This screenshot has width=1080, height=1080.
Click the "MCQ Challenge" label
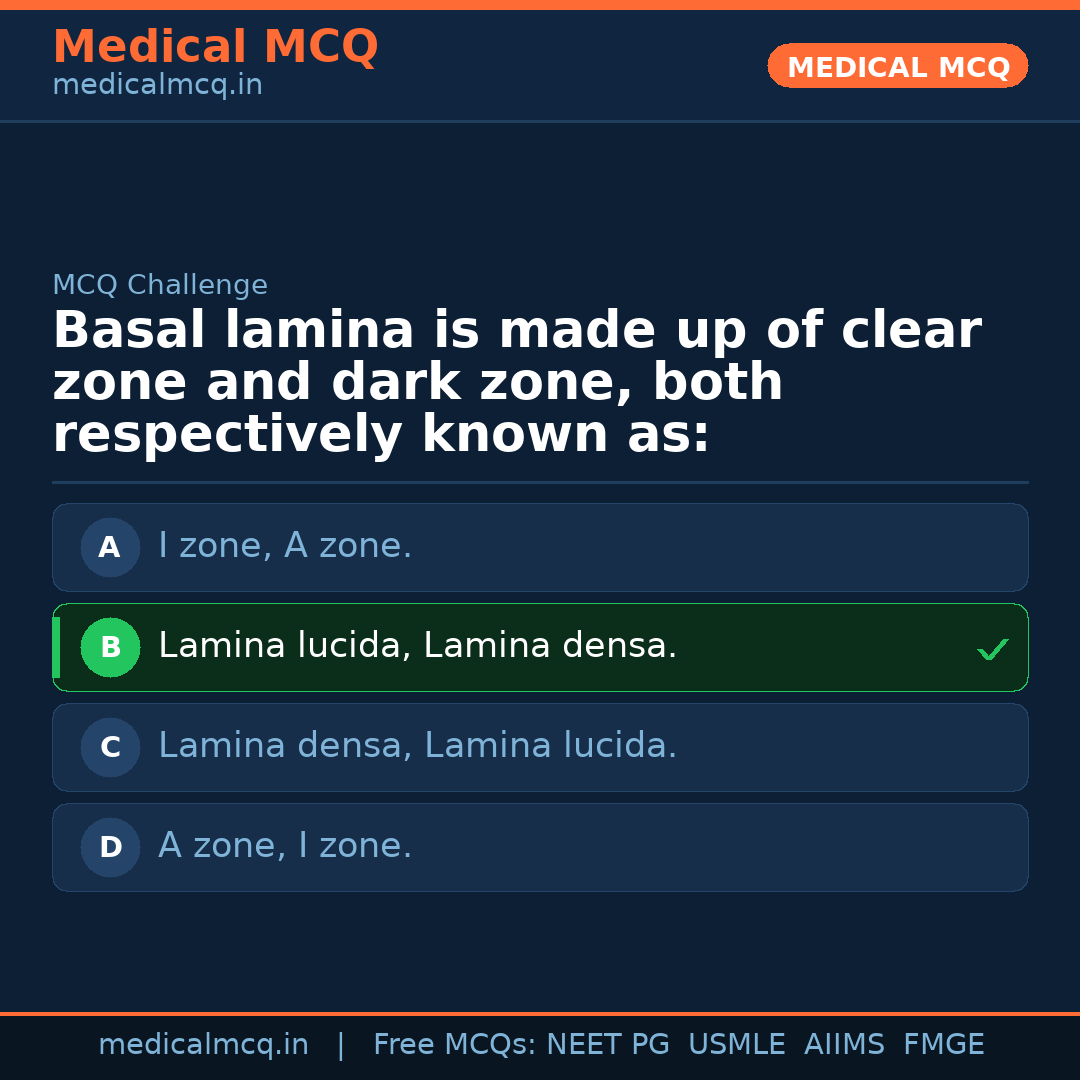[x=160, y=285]
